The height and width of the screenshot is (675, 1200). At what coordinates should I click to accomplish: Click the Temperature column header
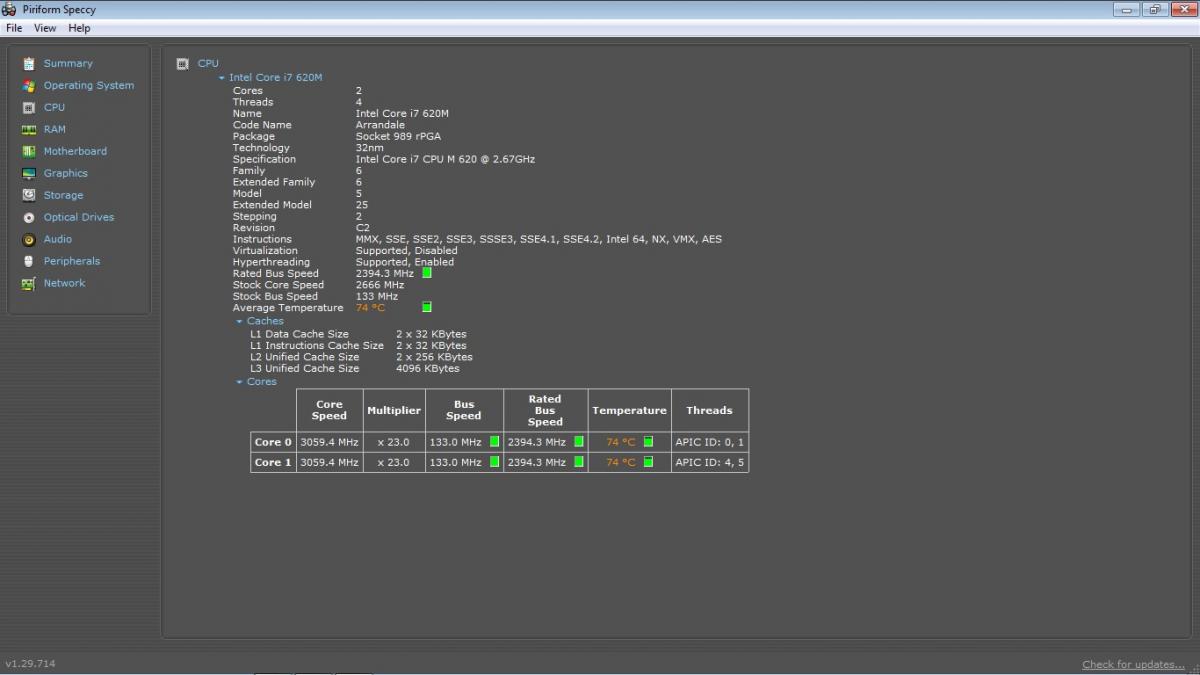pyautogui.click(x=629, y=410)
